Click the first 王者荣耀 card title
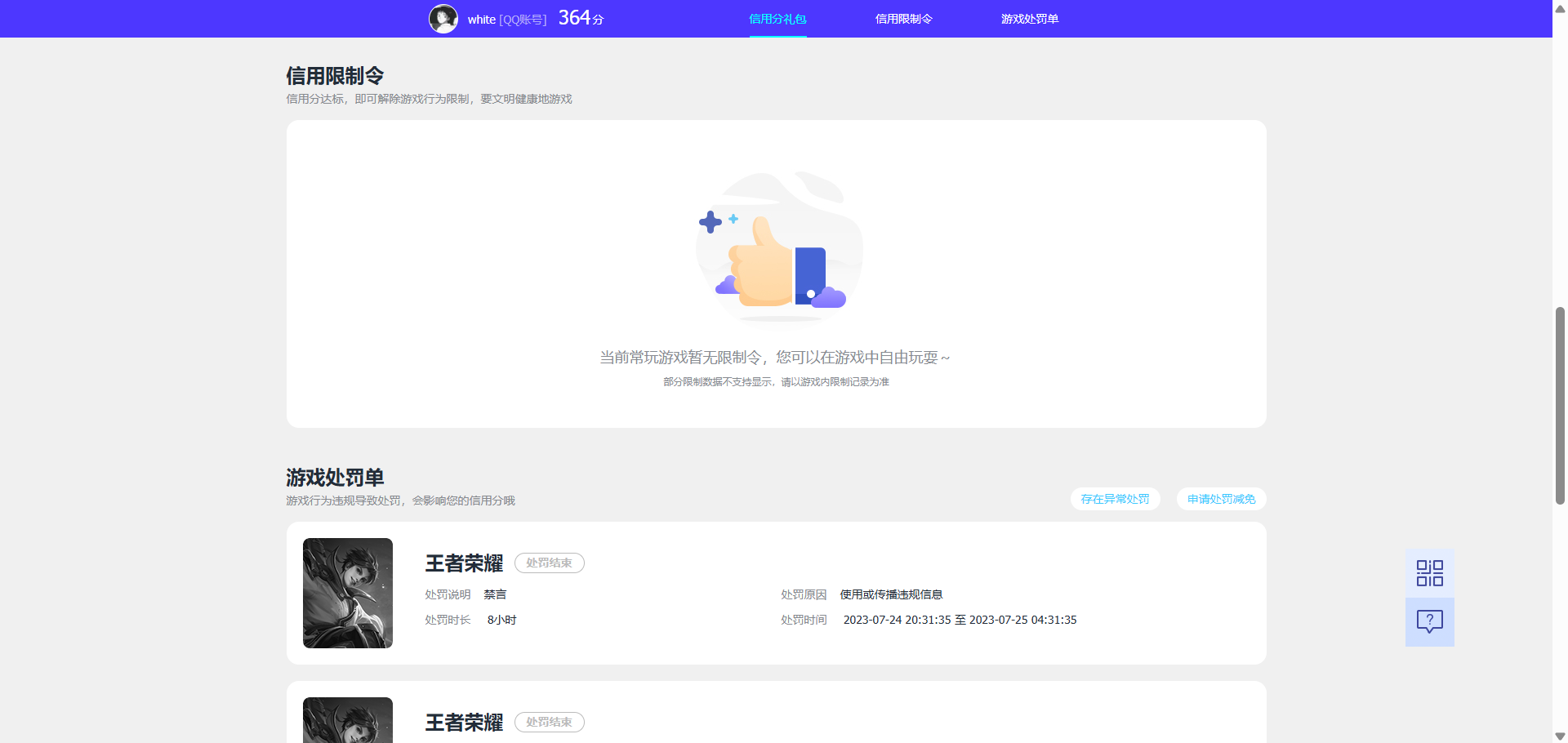The height and width of the screenshot is (743, 1568). click(x=464, y=563)
